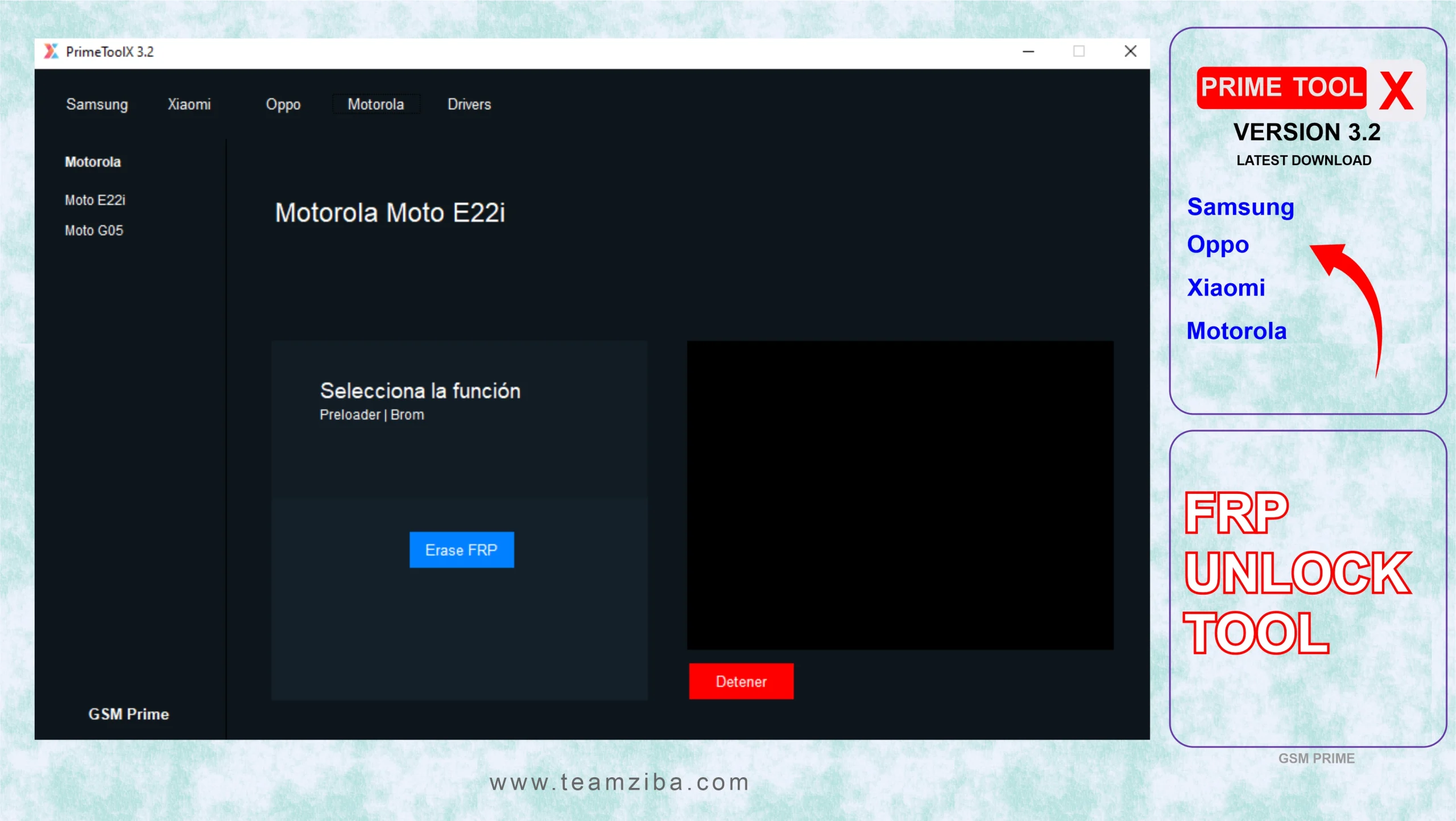Open the Drivers tab

click(469, 105)
